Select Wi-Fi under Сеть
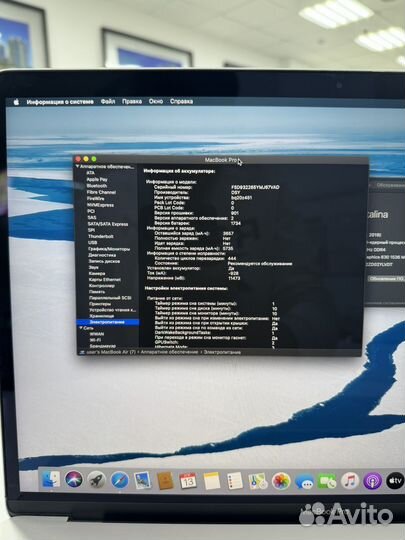 point(95,340)
